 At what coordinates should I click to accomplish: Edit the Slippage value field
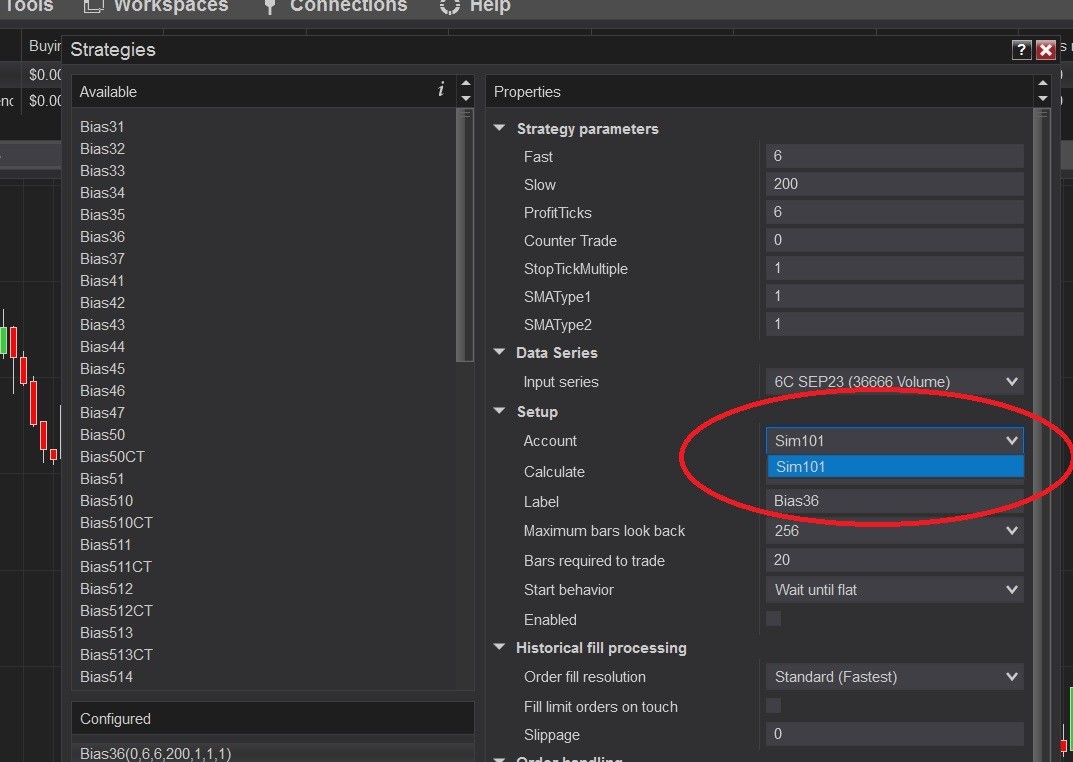[894, 734]
